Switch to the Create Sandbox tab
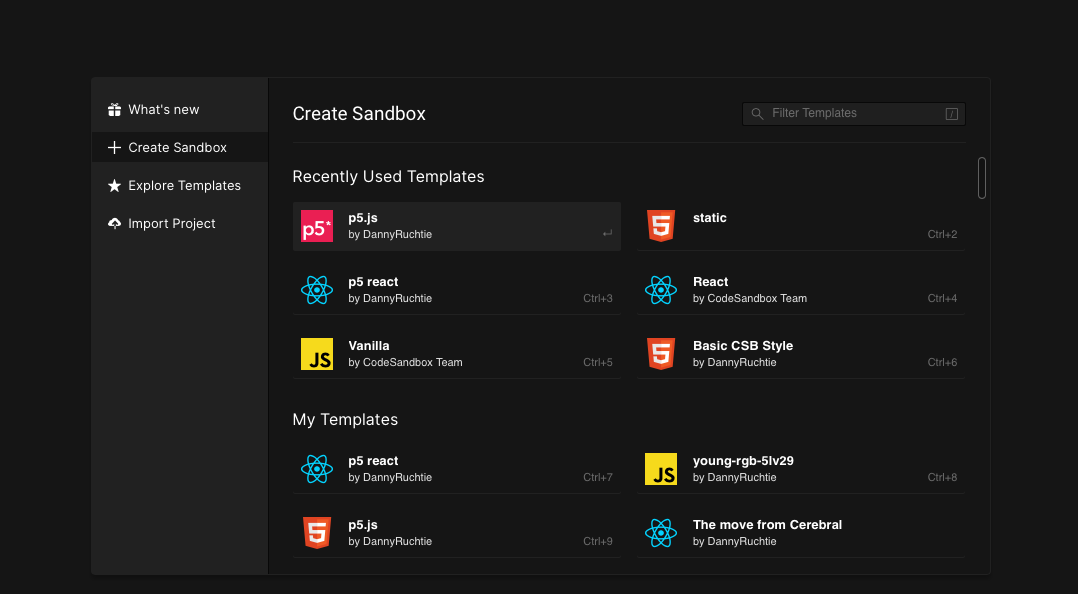 point(179,147)
